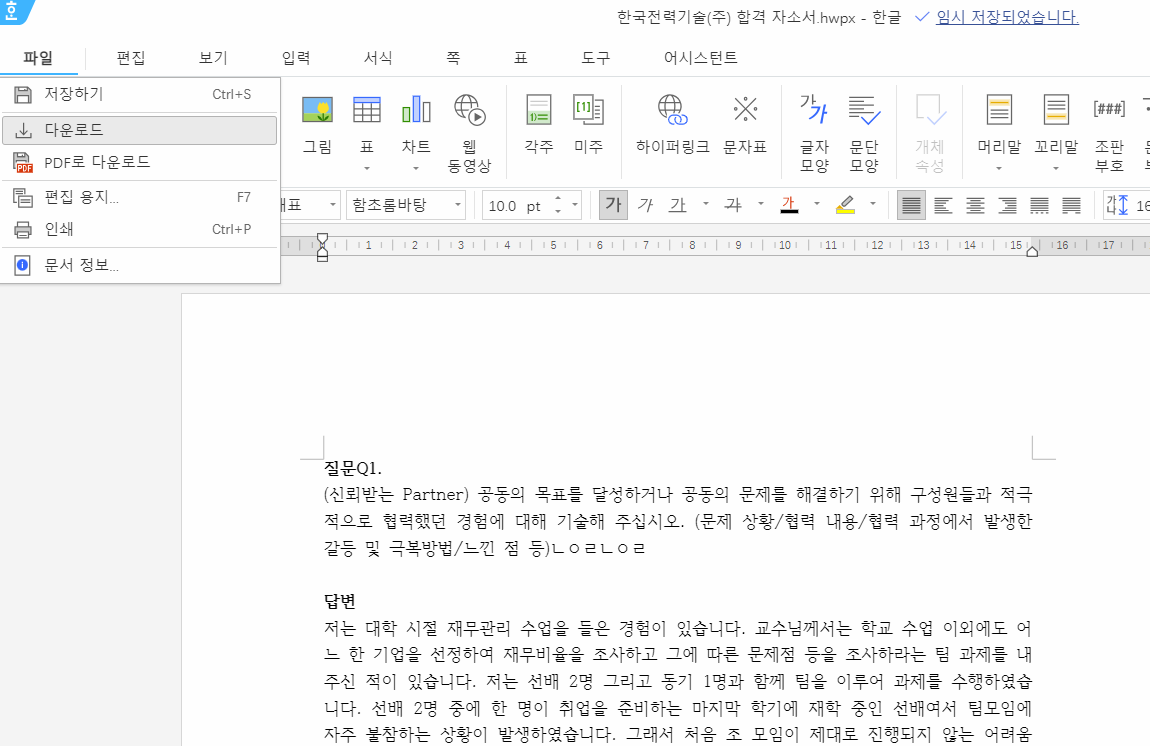Open 글자 모양 character formatting
Screen dimensions: 1150x746
tap(814, 133)
